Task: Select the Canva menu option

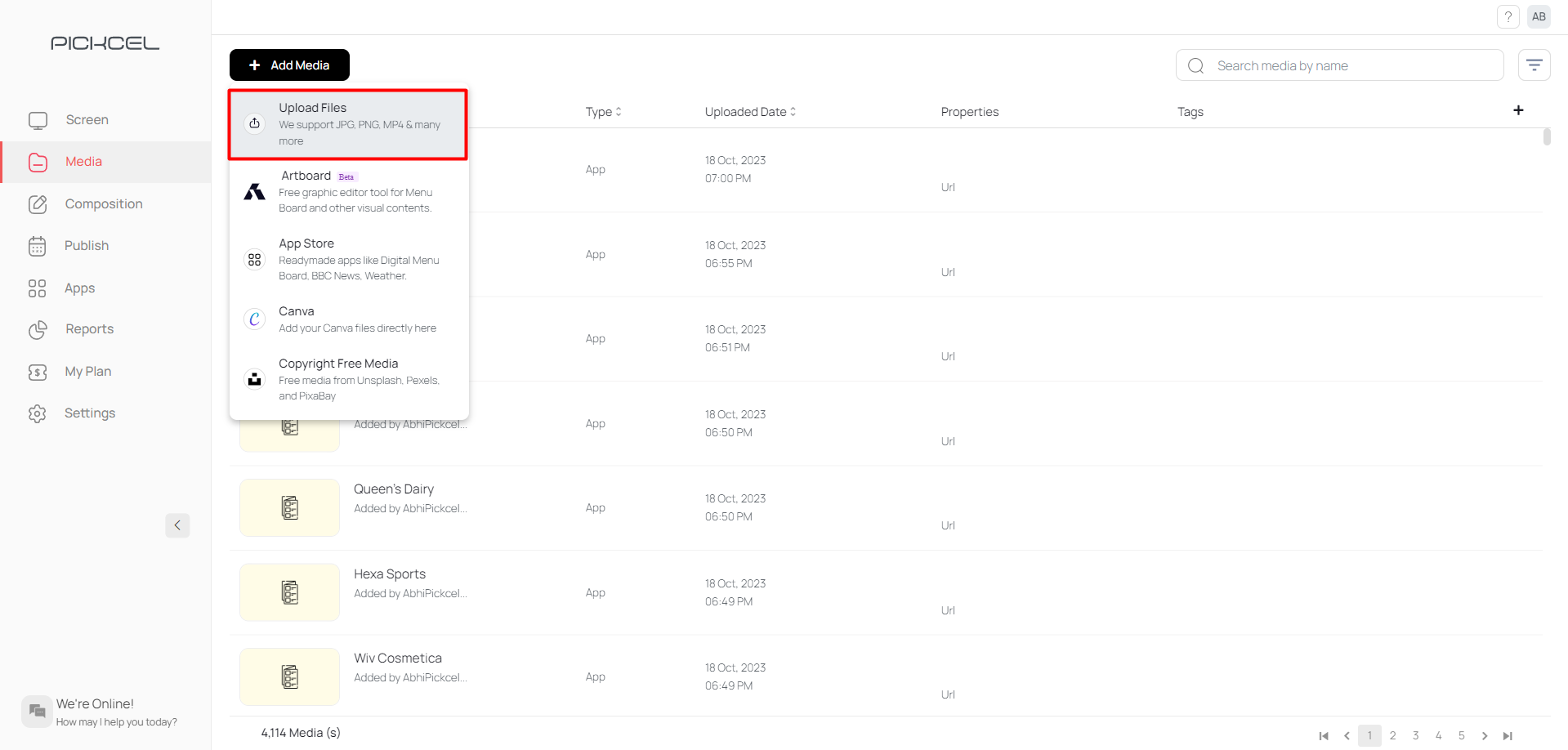Action: pos(348,319)
